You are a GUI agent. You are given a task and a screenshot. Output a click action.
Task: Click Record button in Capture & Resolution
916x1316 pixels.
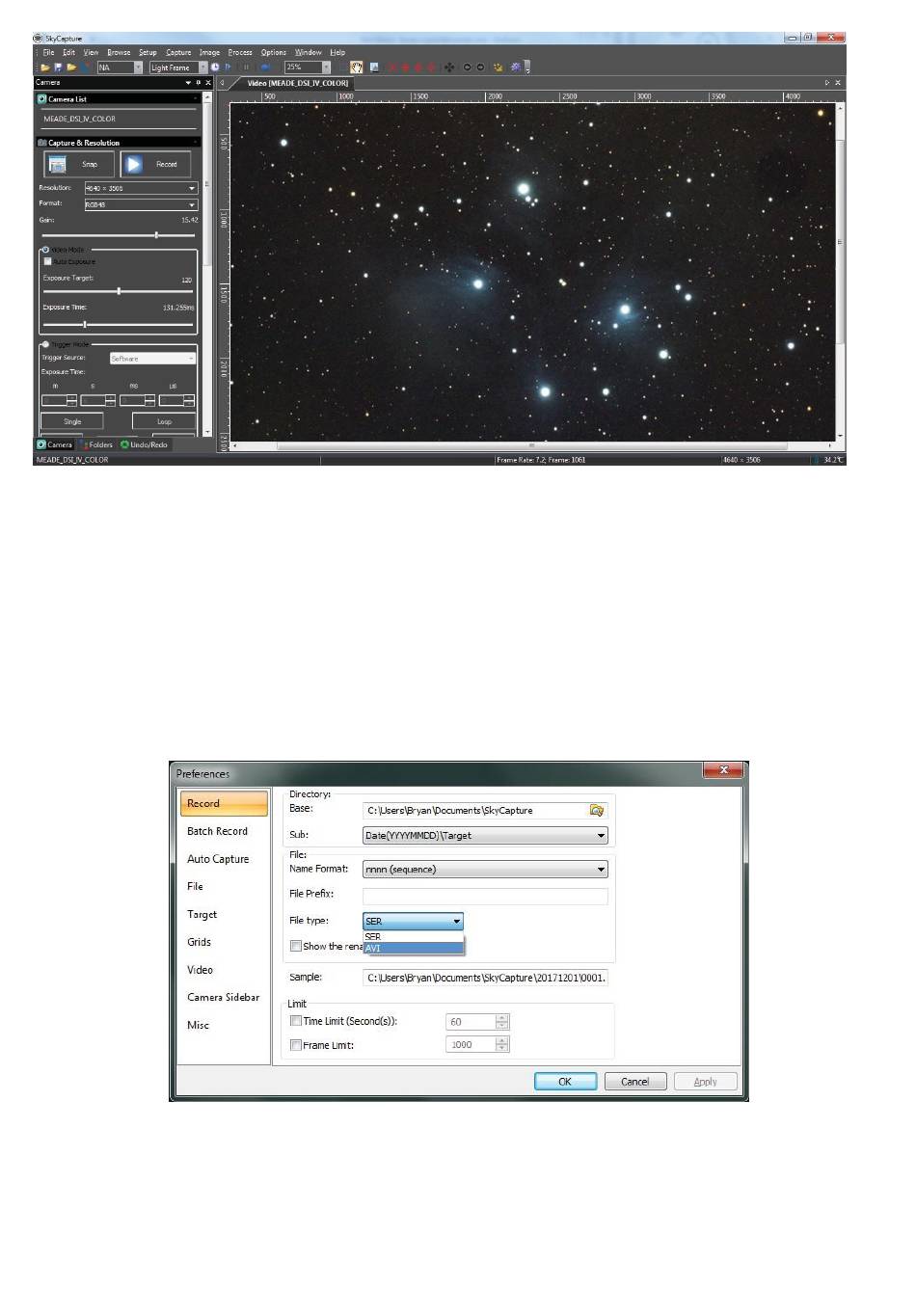point(155,165)
